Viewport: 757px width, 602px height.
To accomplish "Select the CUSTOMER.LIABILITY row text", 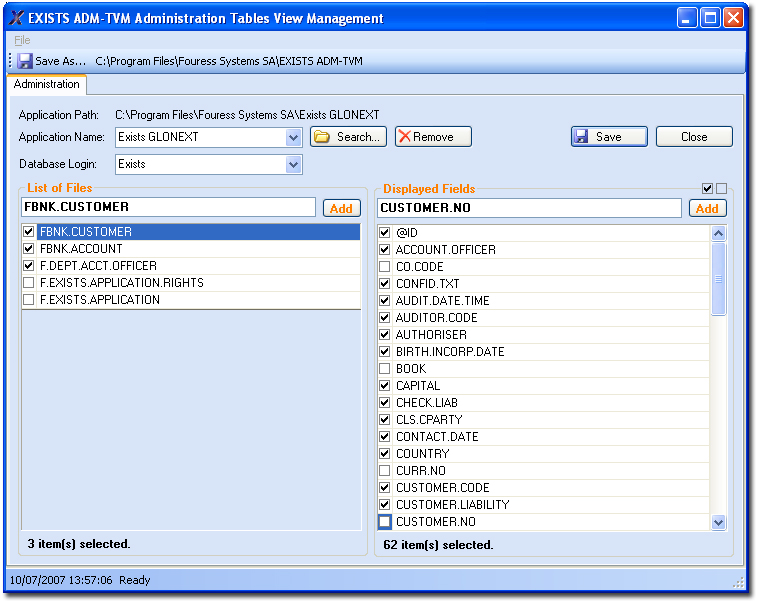I will click(453, 505).
